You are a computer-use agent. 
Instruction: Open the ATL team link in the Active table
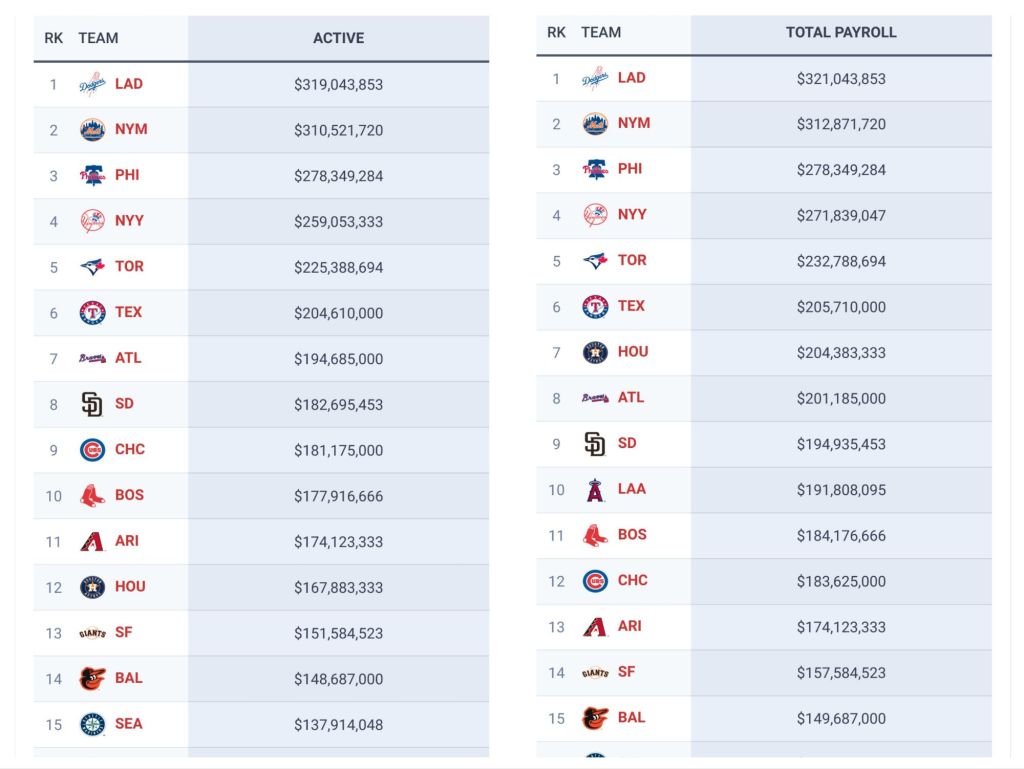pos(128,358)
